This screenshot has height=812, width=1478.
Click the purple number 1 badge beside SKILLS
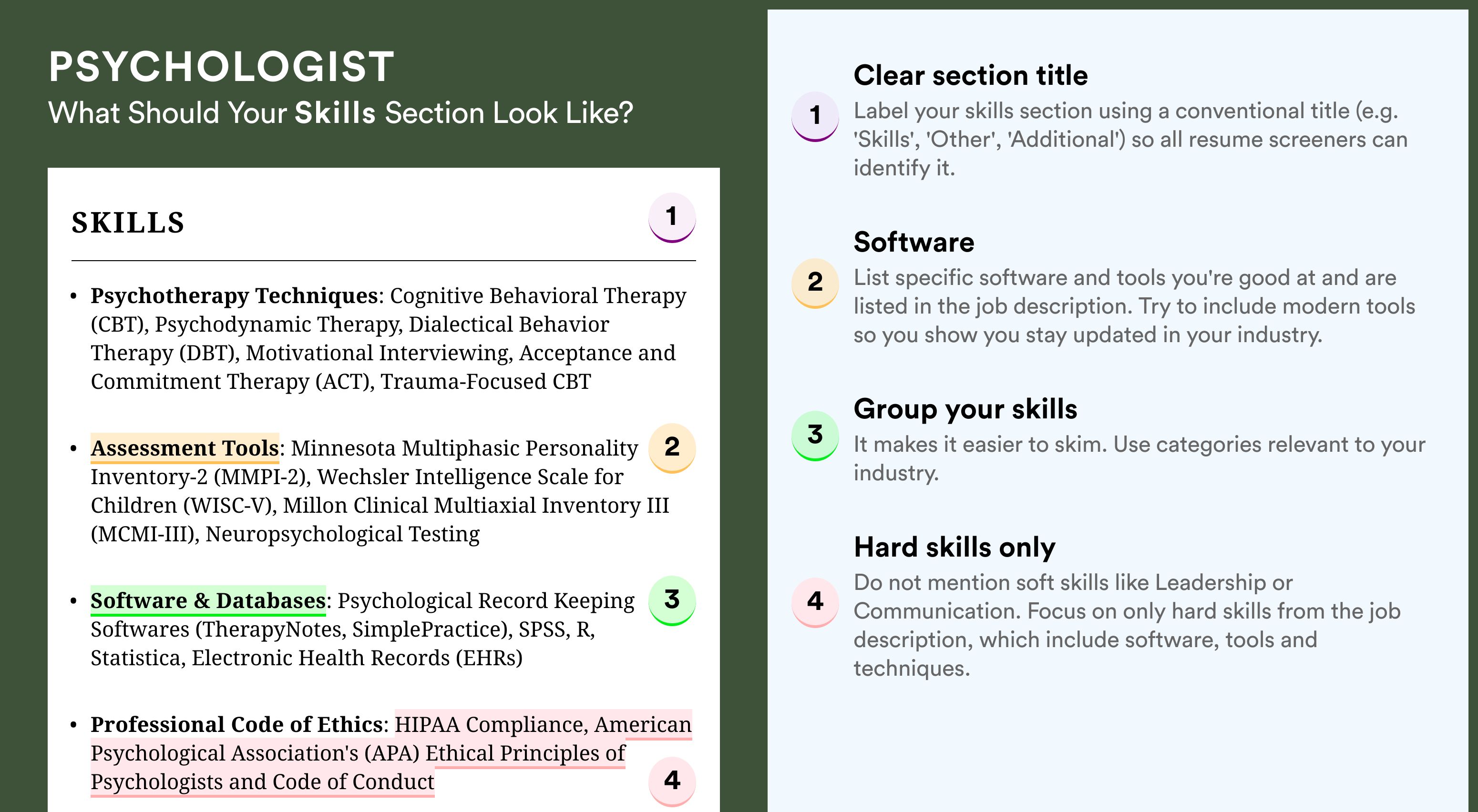pyautogui.click(x=672, y=217)
